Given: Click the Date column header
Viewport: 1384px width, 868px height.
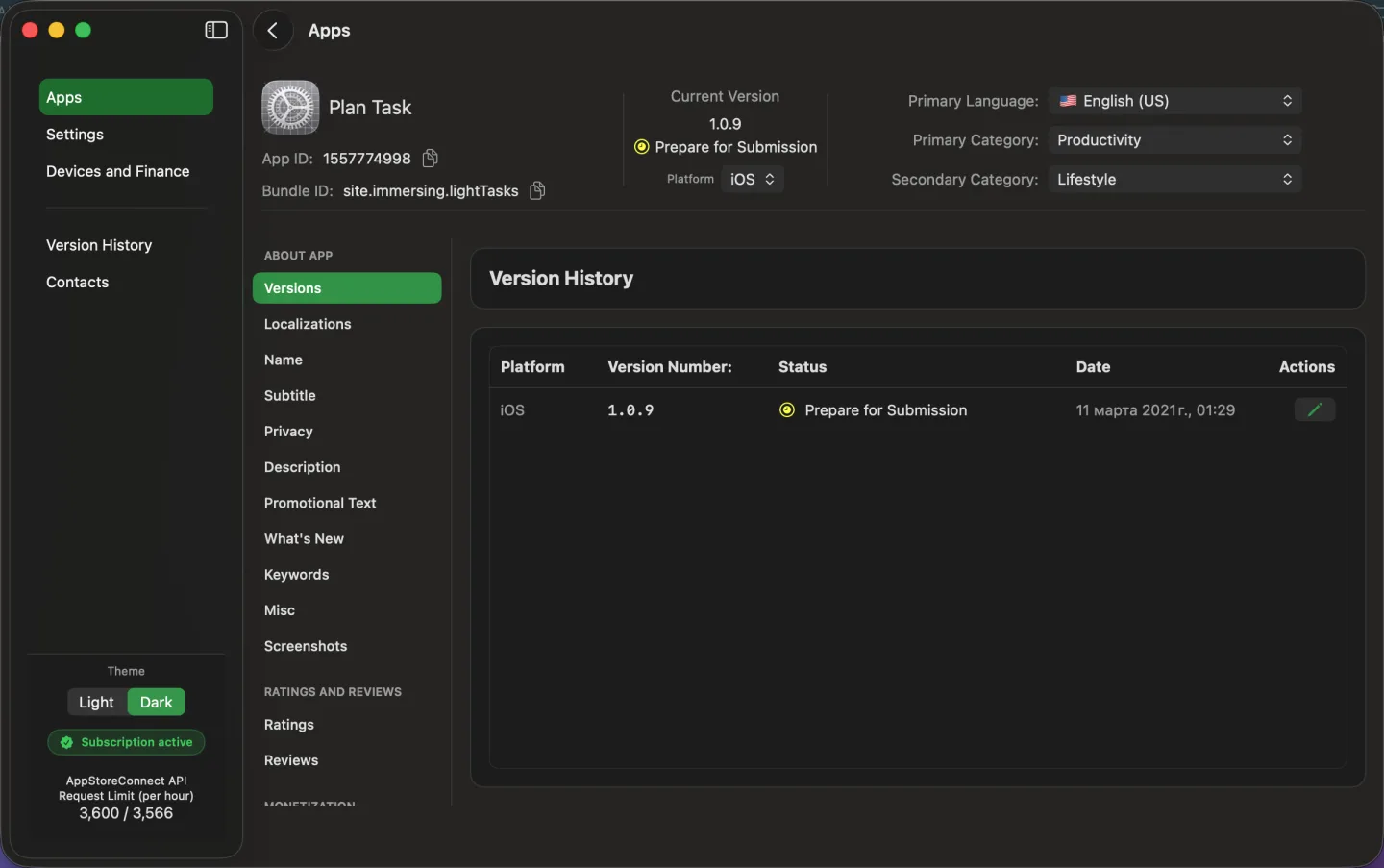Looking at the screenshot, I should click(x=1093, y=367).
